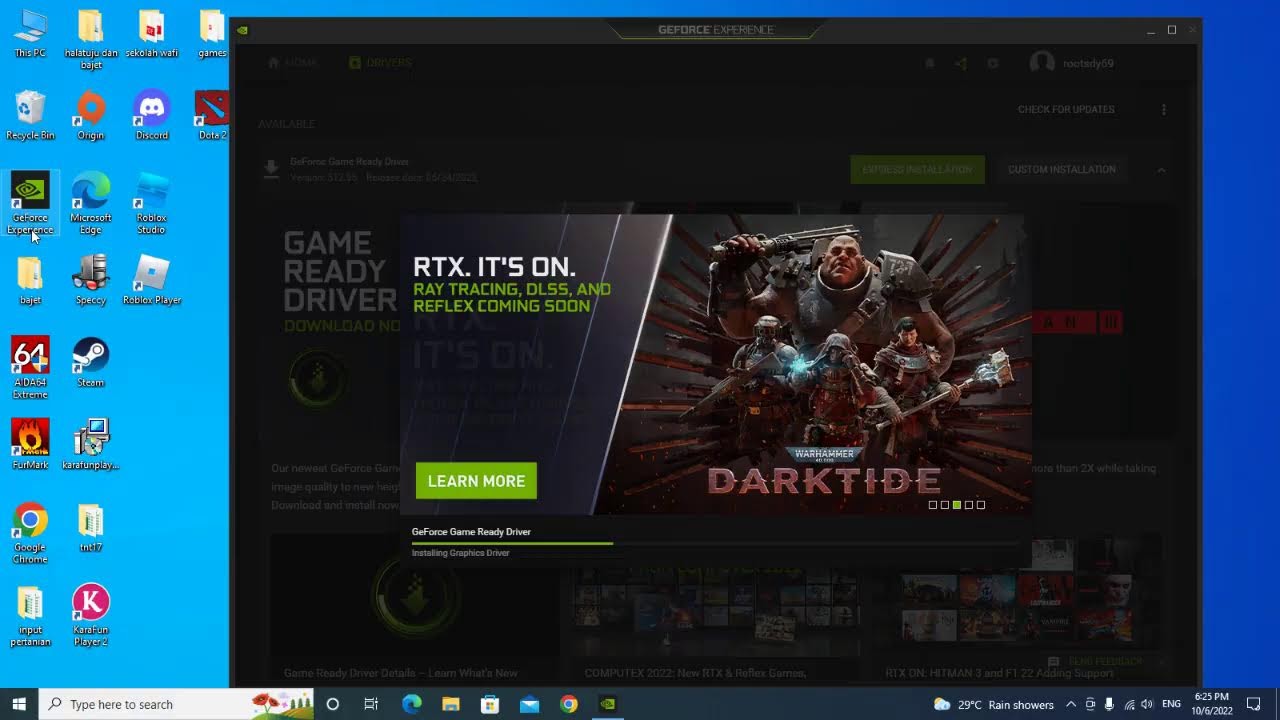
Task: Click the Learn More button
Action: [x=476, y=481]
